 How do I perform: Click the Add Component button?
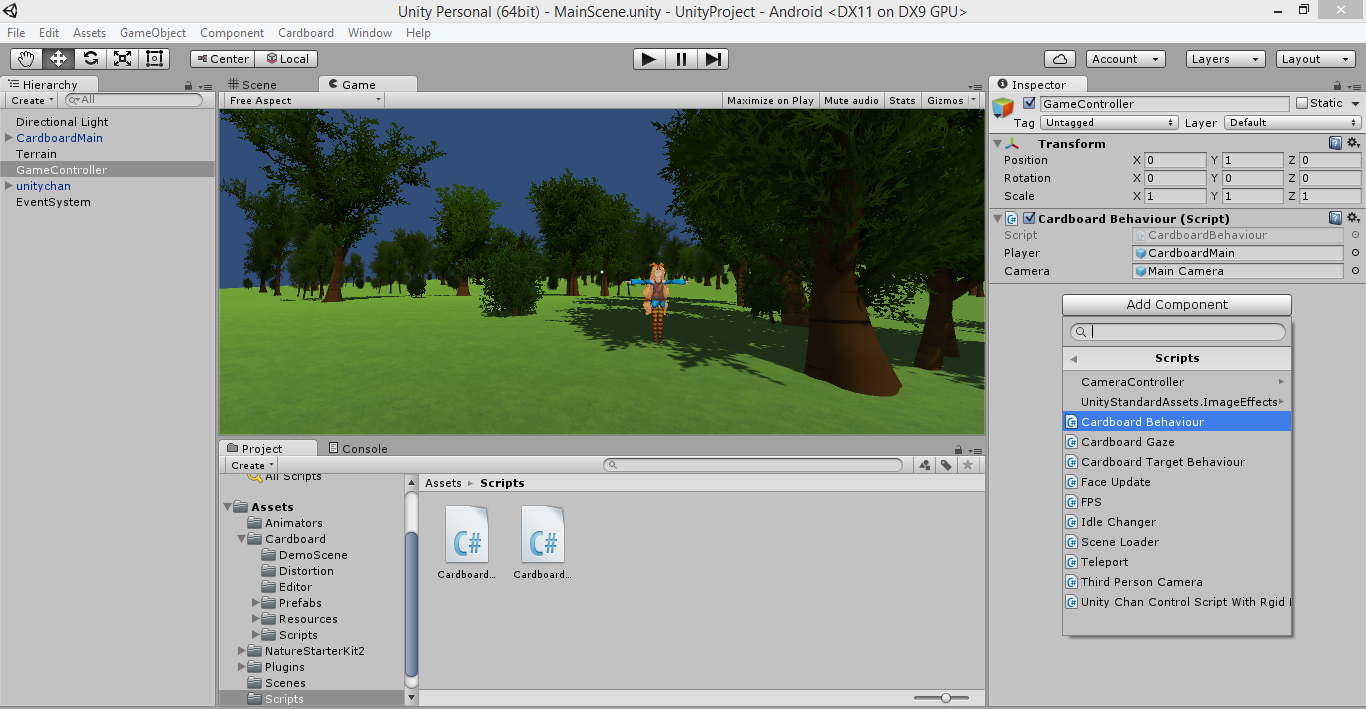[x=1177, y=305]
